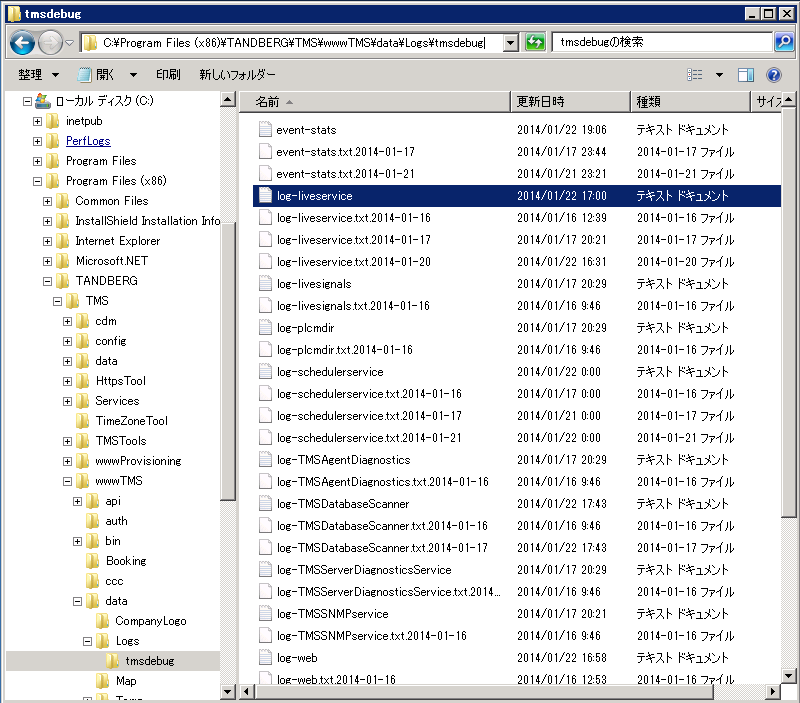The width and height of the screenshot is (800, 703).
Task: Click the magnifier search icon
Action: point(784,42)
